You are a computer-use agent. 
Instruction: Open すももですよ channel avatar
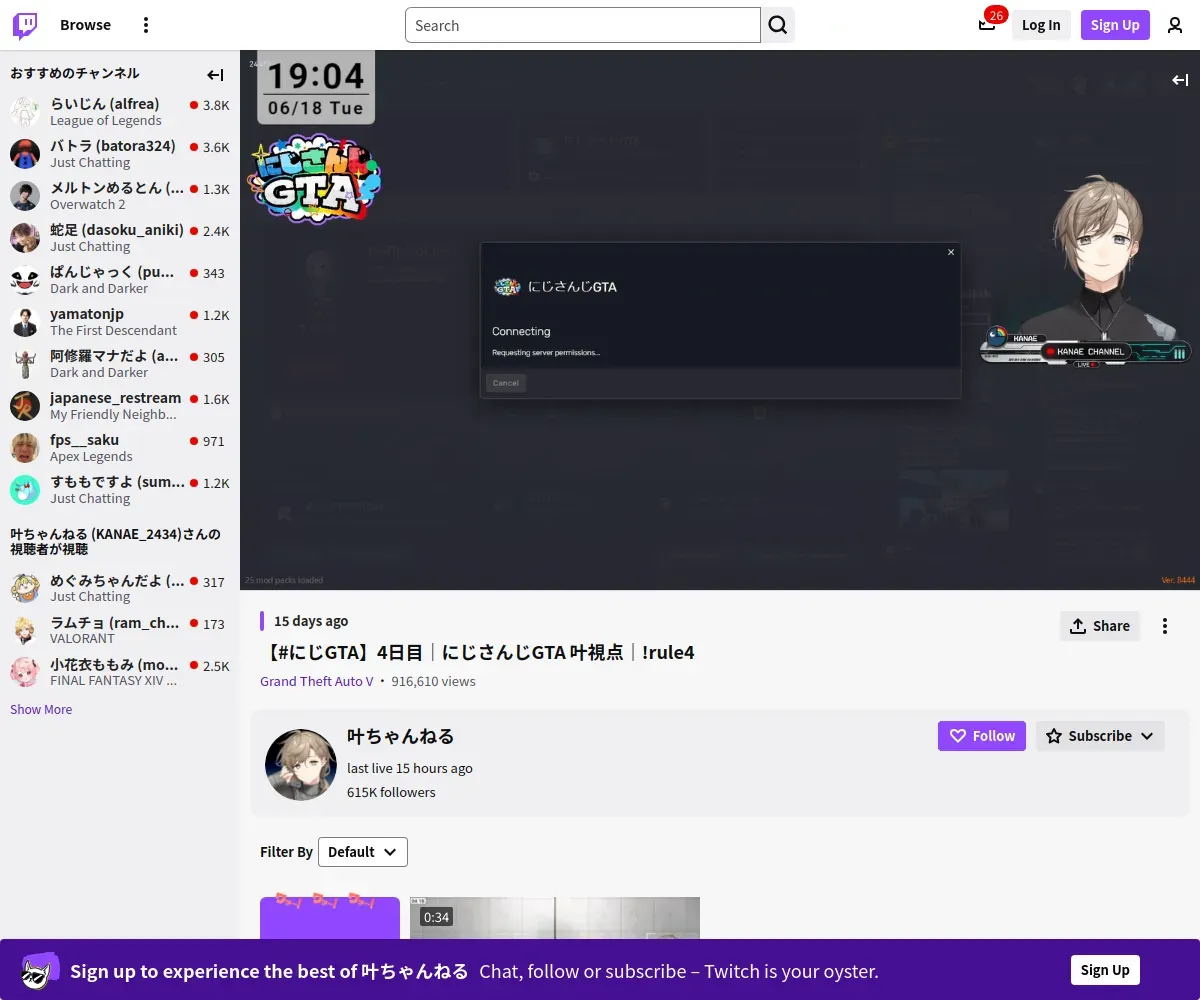25,489
